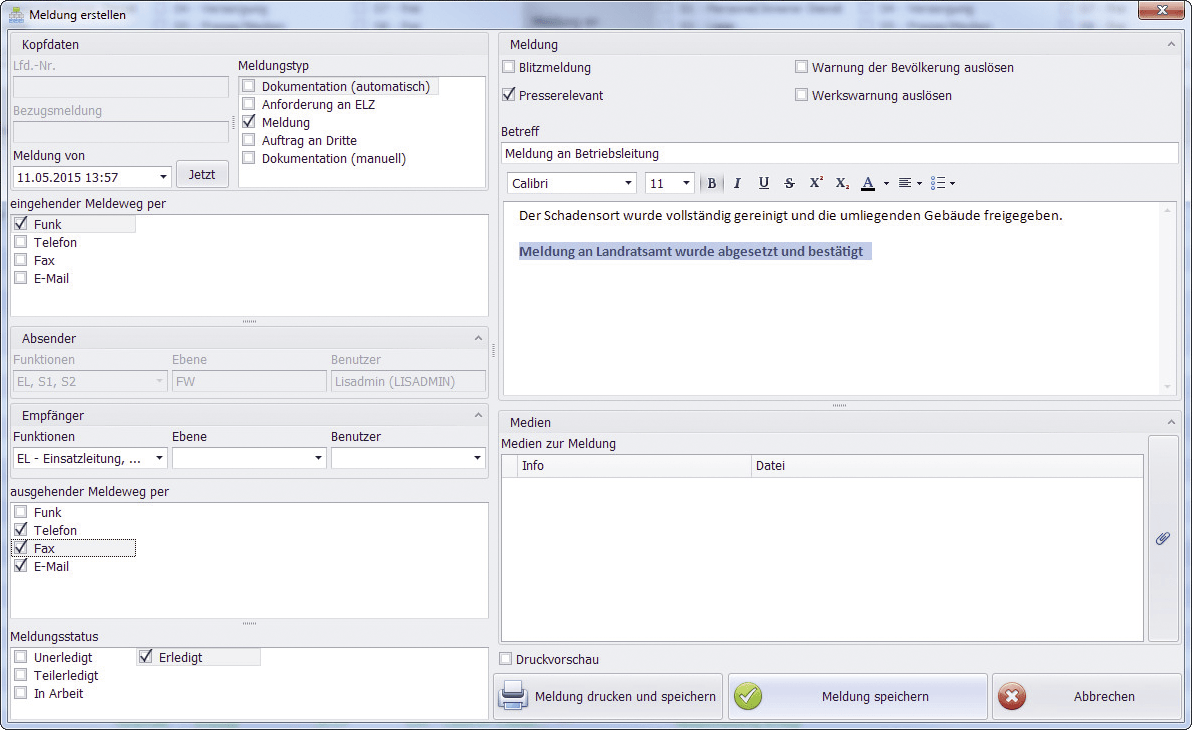Apply italic formatting to the text
Image resolution: width=1192 pixels, height=730 pixels.
(737, 183)
